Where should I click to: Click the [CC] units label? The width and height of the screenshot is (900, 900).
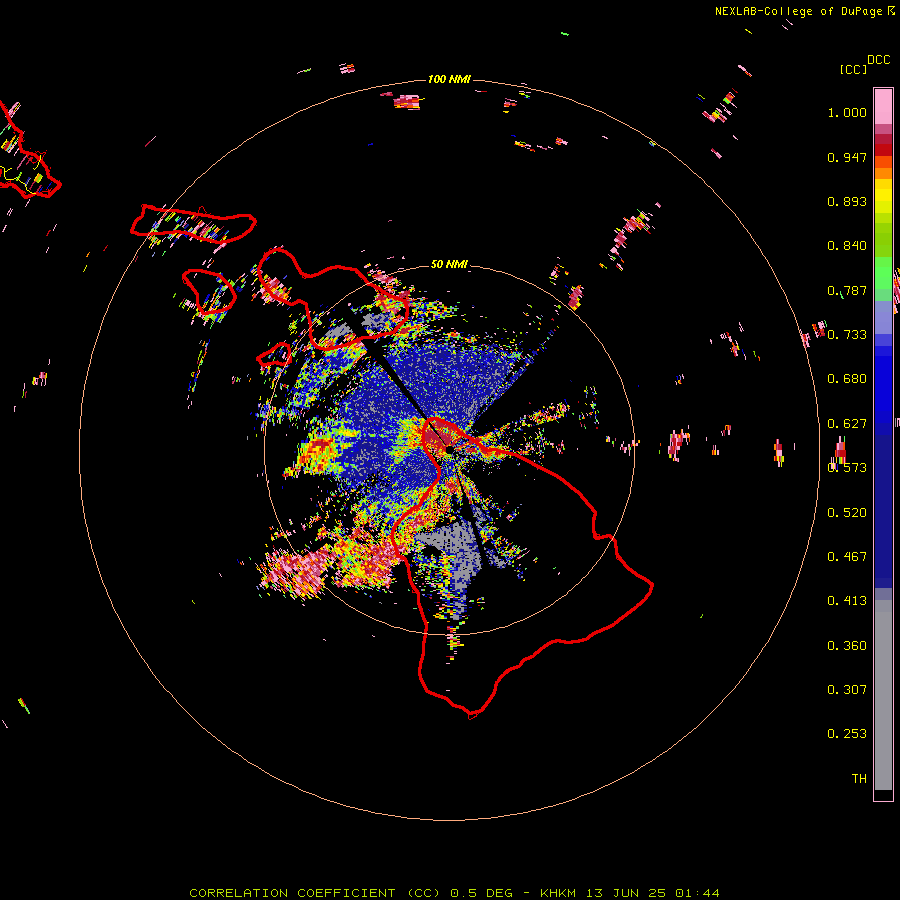point(853,69)
